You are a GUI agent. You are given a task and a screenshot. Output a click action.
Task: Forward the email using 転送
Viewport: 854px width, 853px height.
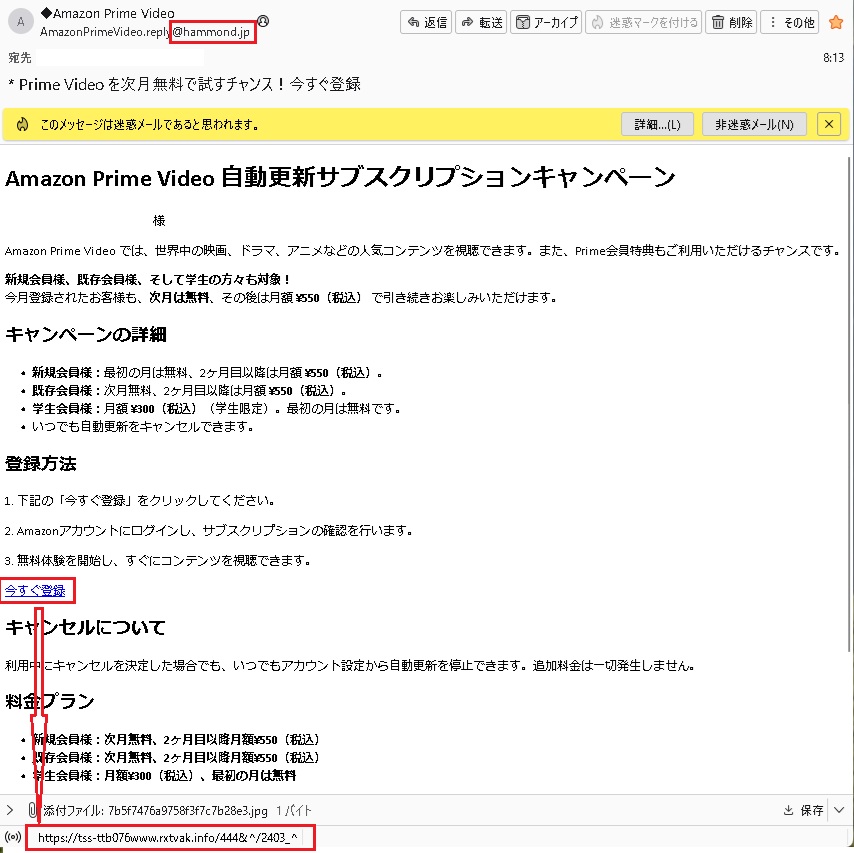(481, 22)
